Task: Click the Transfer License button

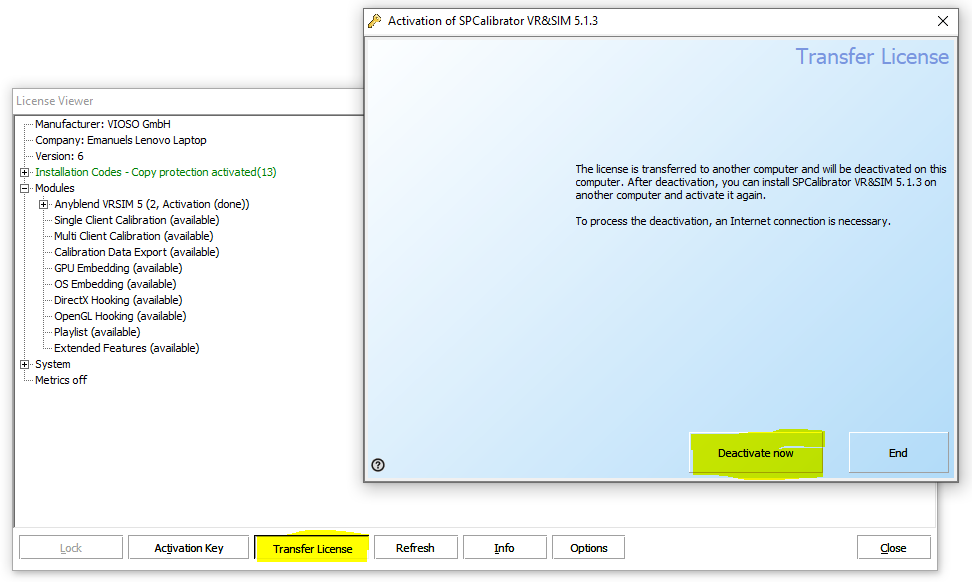Action: click(x=312, y=548)
